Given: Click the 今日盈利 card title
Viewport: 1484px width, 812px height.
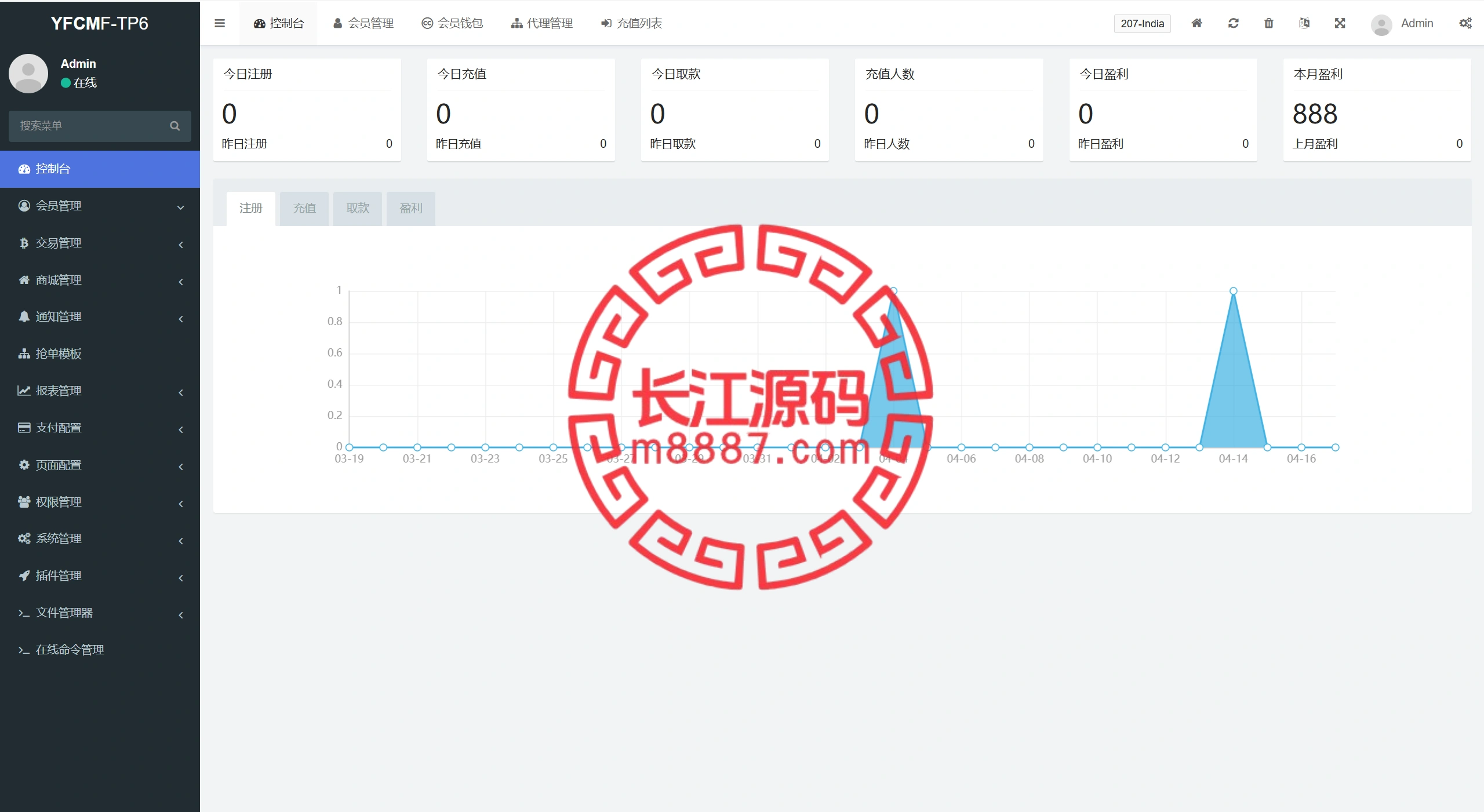Looking at the screenshot, I should (x=1104, y=74).
